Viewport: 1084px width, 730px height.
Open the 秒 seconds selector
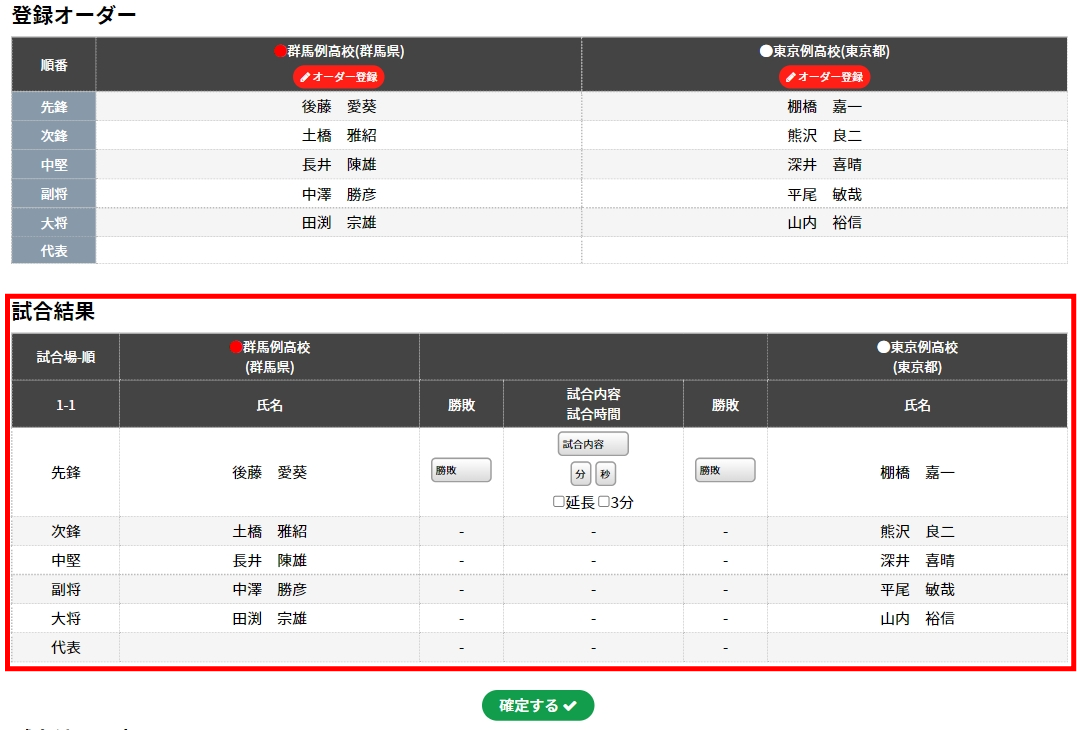point(606,474)
